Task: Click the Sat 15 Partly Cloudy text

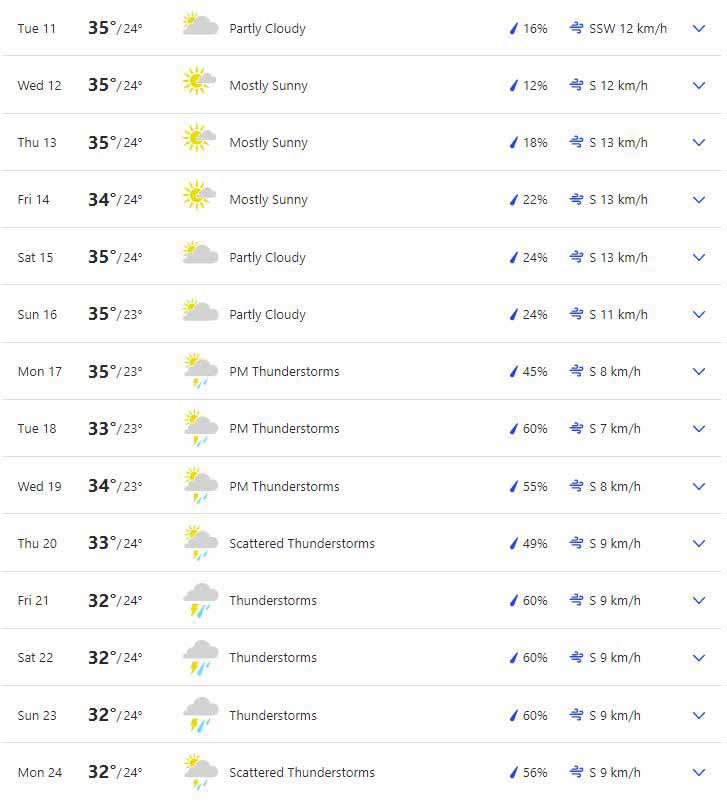Action: [267, 258]
